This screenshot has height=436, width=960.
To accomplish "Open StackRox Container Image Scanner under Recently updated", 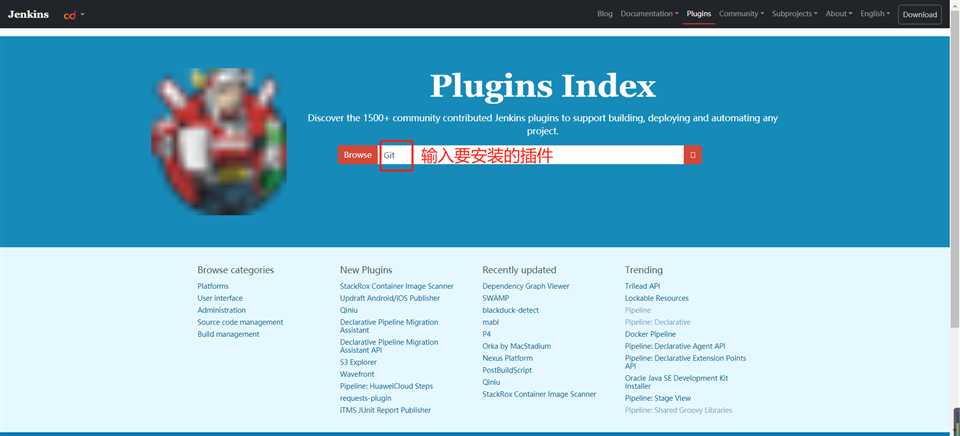I will pos(539,394).
